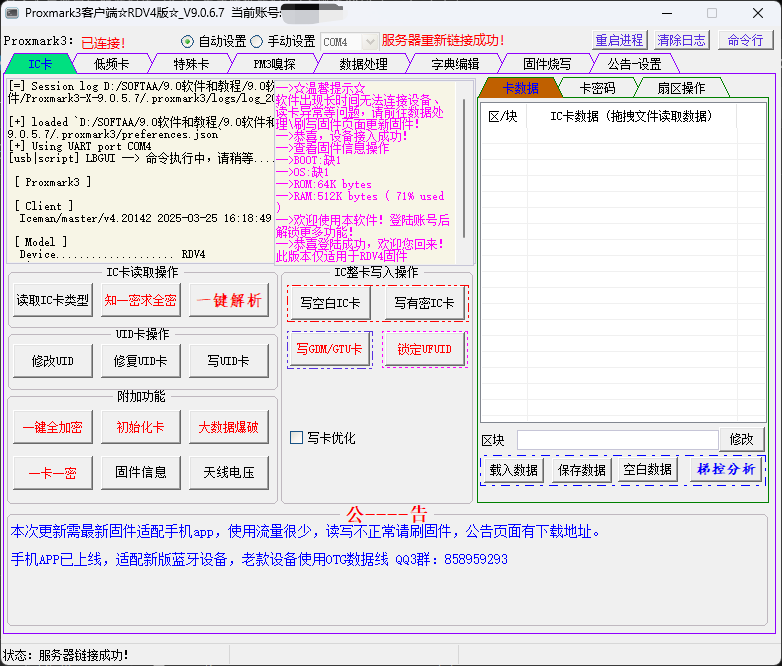Click the 写GDM/GTU卡 button

329,349
